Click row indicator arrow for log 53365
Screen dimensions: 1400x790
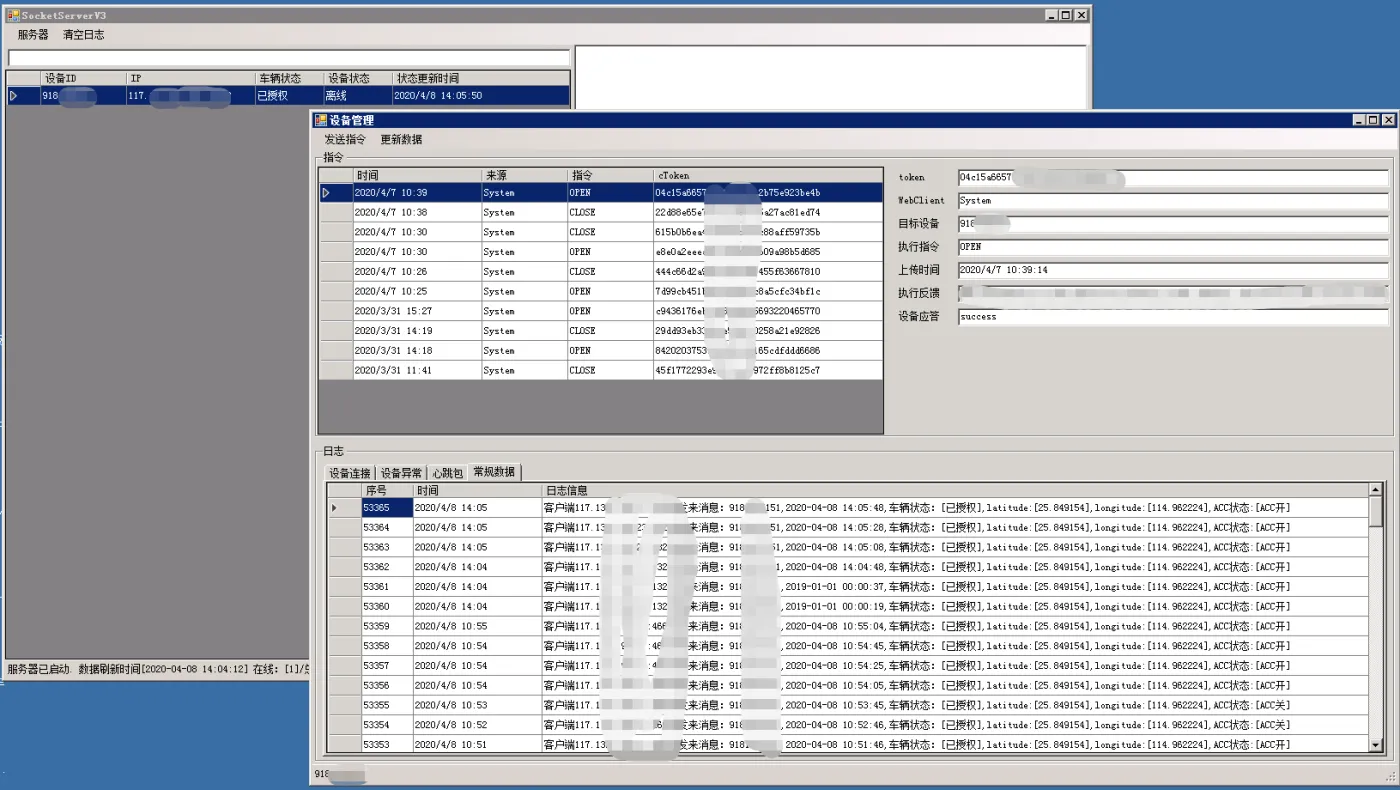(x=334, y=508)
